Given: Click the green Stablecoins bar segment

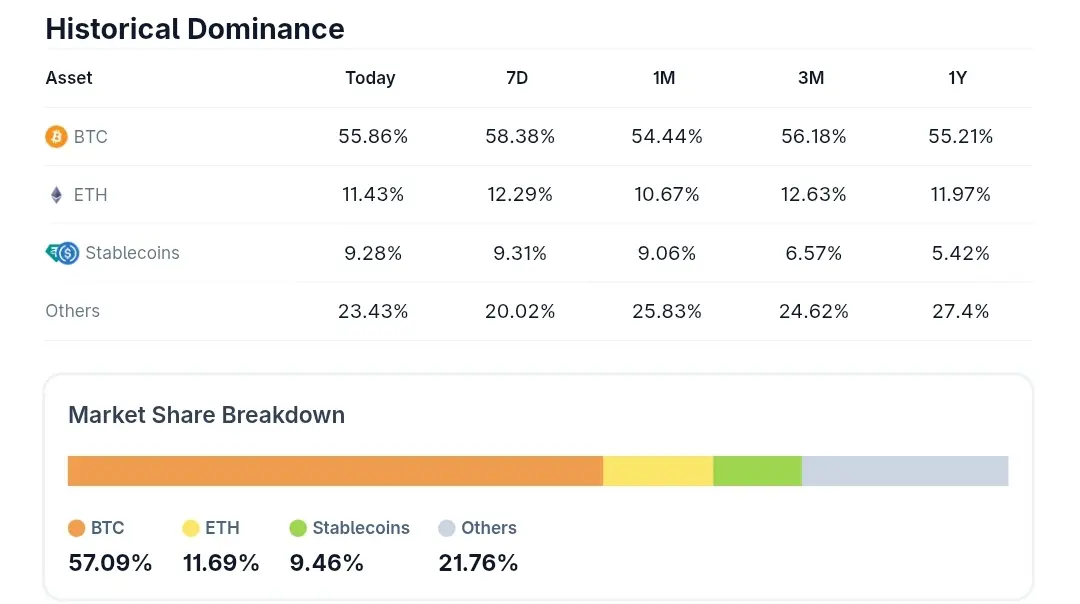Looking at the screenshot, I should point(757,471).
